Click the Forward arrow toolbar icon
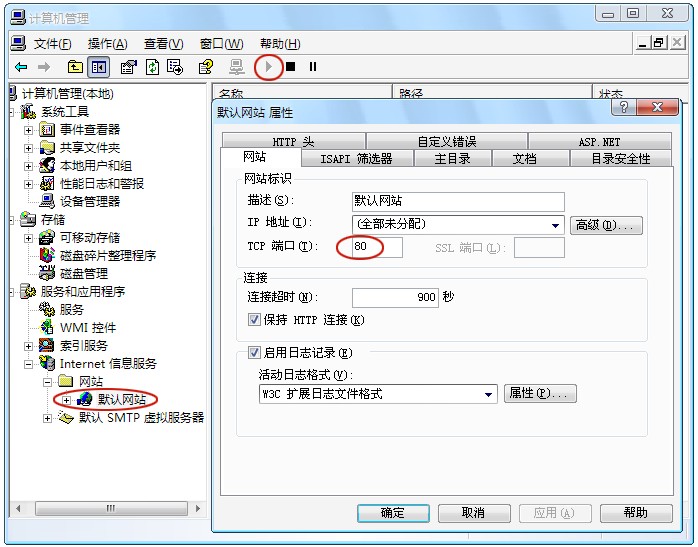The image size is (698, 547). [x=44, y=67]
